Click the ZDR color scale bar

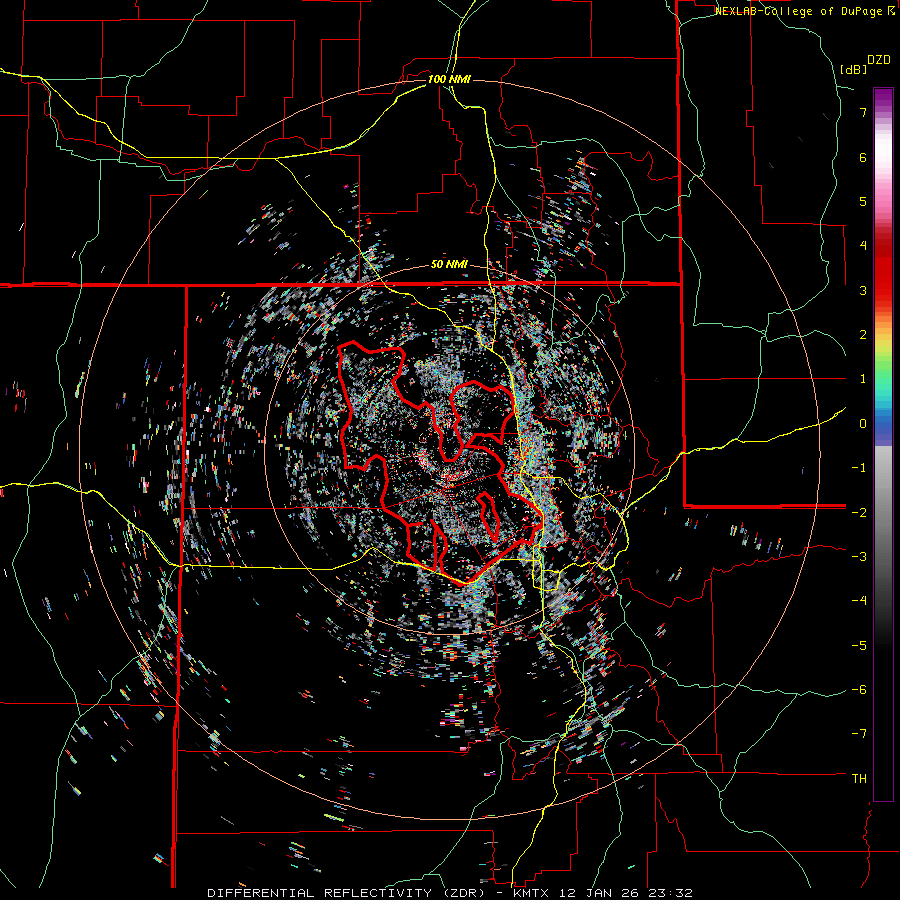(x=883, y=444)
